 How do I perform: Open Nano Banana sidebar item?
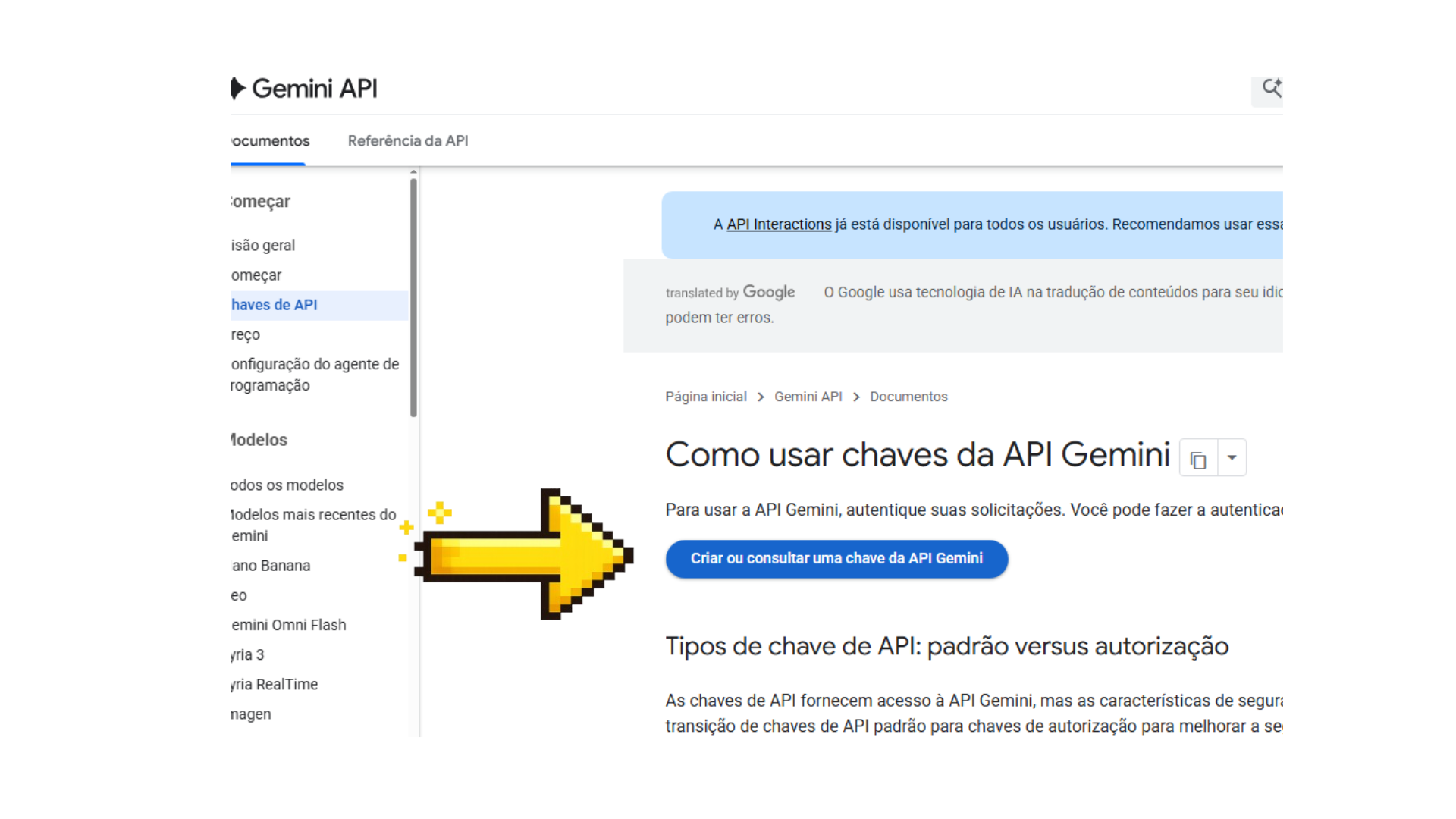pyautogui.click(x=271, y=566)
